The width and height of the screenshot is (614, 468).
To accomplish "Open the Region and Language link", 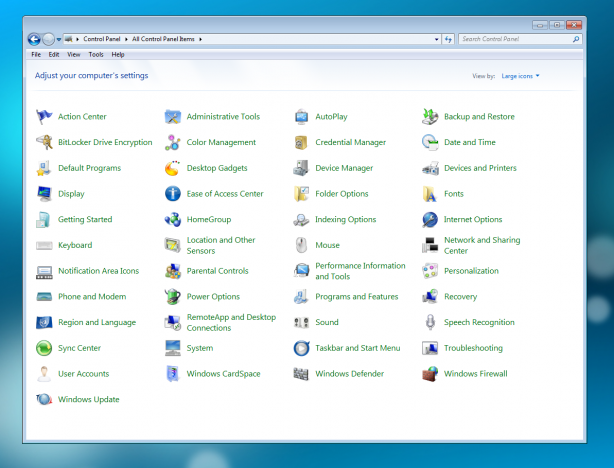I will tap(97, 322).
